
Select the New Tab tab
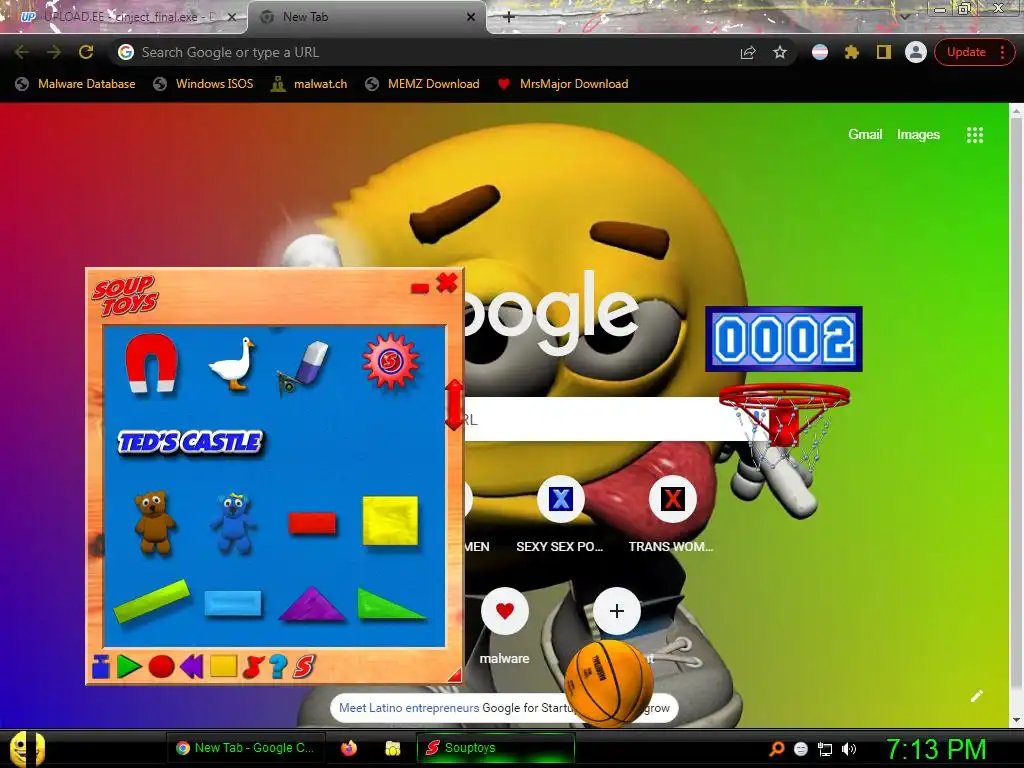pos(367,17)
